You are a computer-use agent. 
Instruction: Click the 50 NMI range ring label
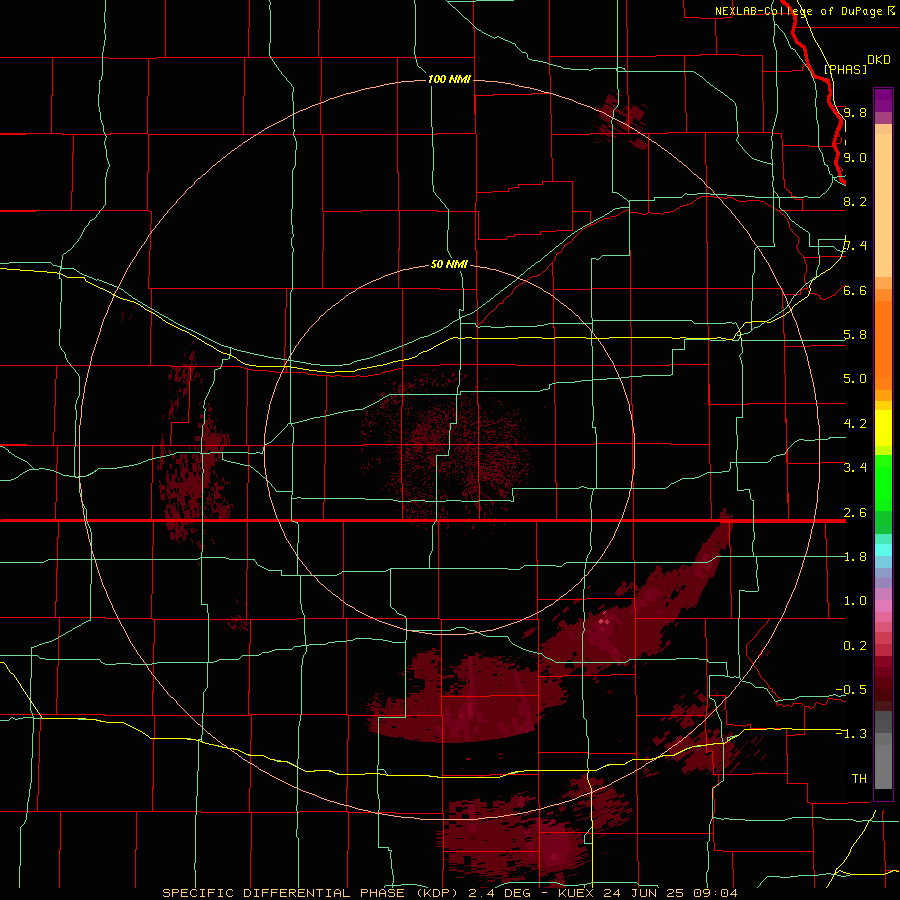(x=449, y=264)
